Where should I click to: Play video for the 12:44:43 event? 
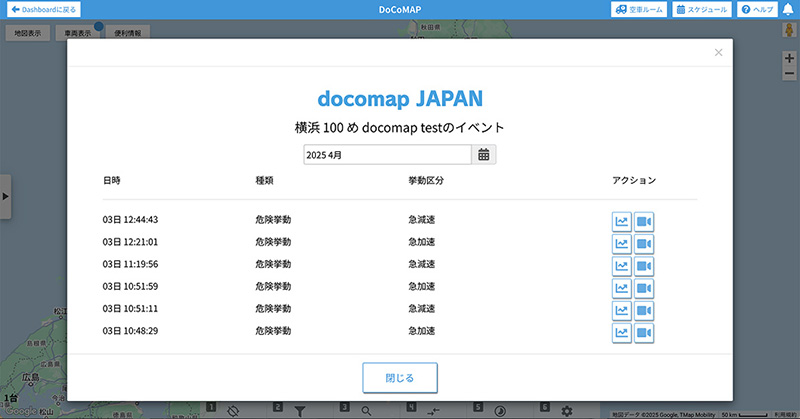644,221
